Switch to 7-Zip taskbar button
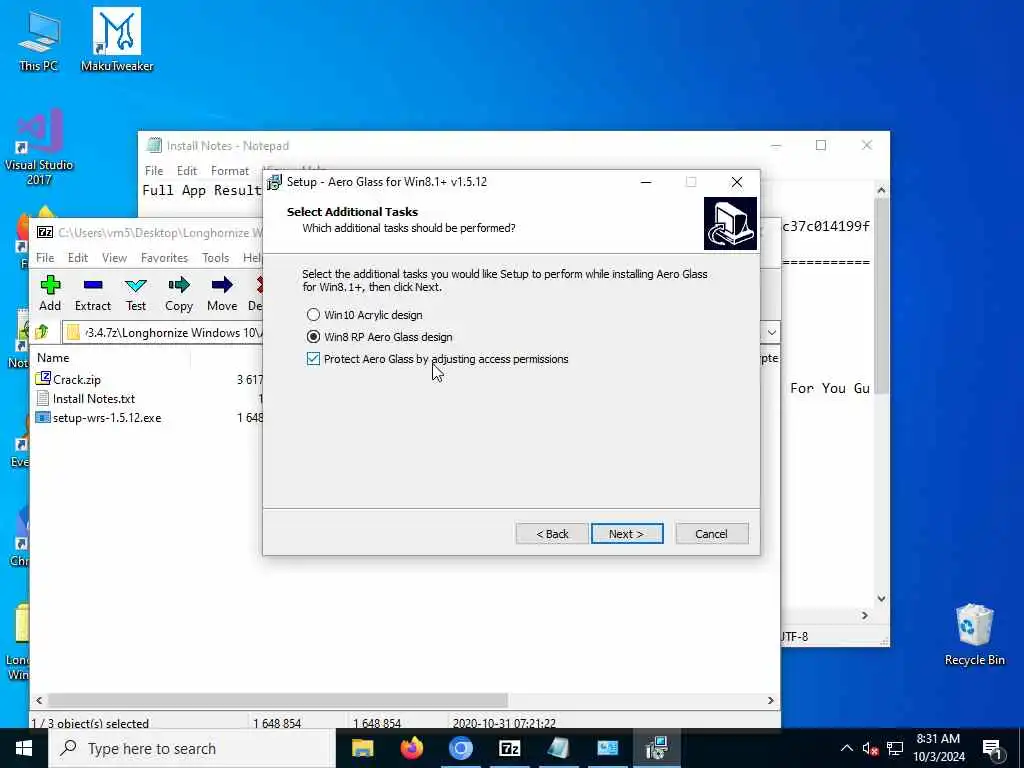 [509, 748]
